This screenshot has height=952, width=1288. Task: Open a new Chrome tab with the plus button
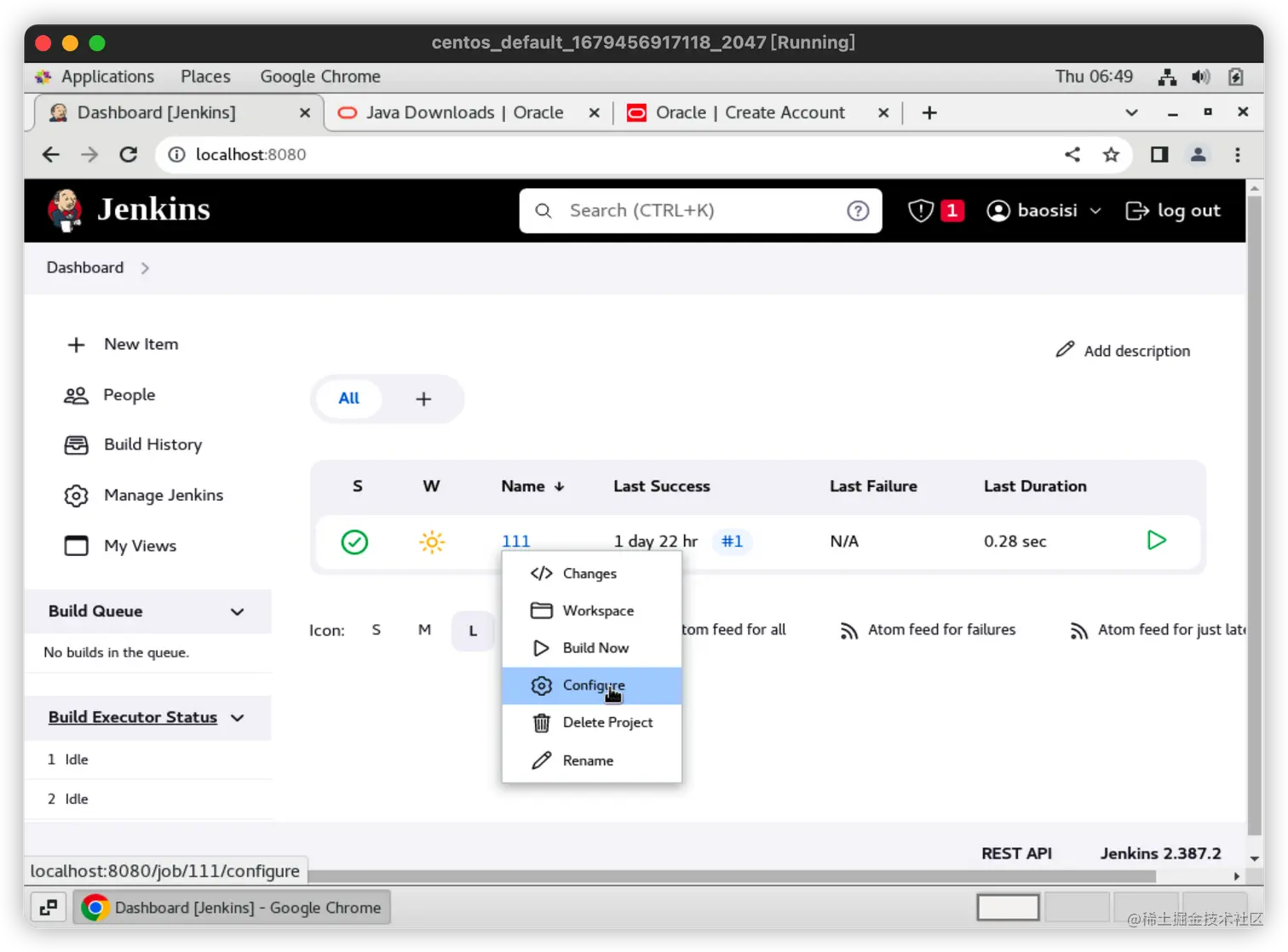pos(929,112)
